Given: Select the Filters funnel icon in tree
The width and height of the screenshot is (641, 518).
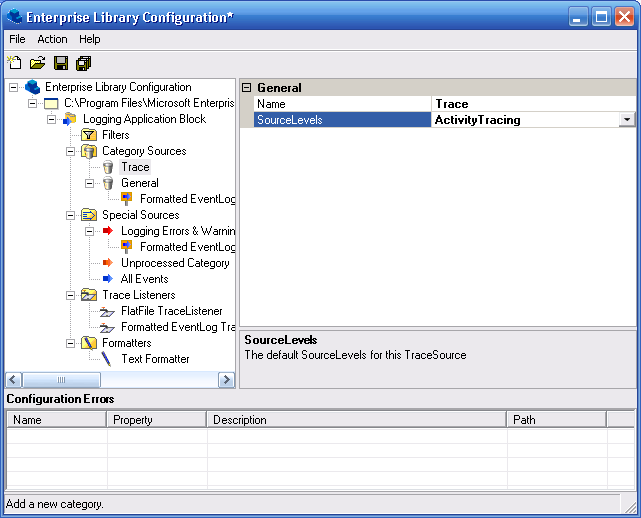Looking at the screenshot, I should pyautogui.click(x=89, y=135).
